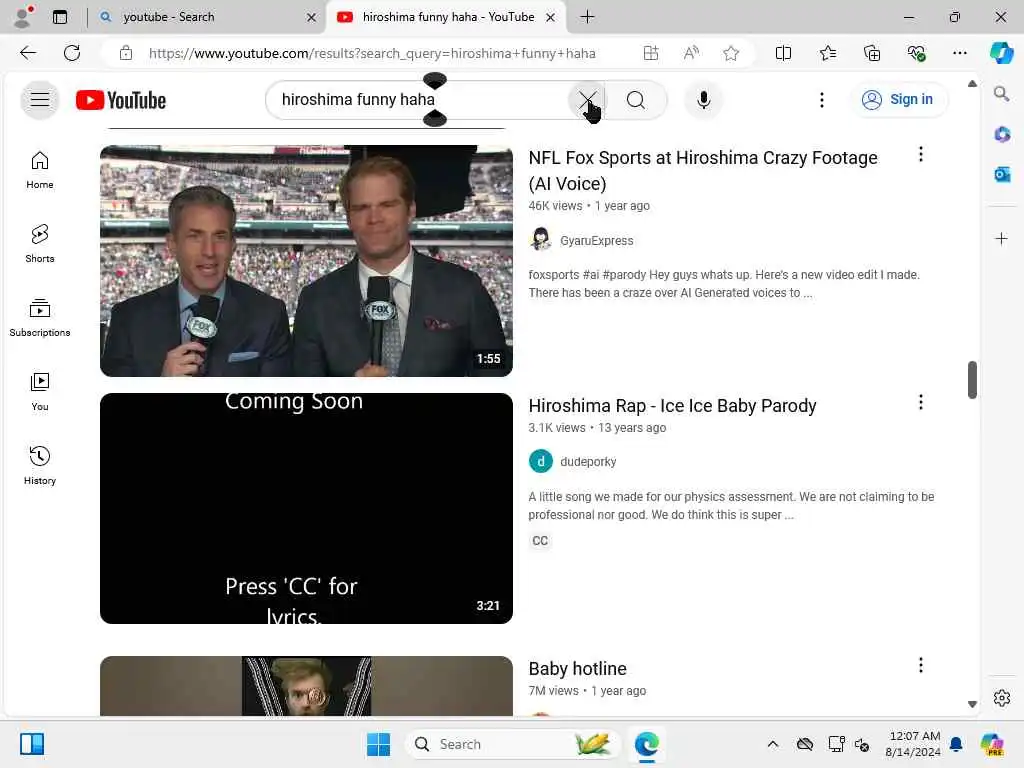The image size is (1024, 768).
Task: Customize sidebar with the plus button
Action: pos(1001,238)
